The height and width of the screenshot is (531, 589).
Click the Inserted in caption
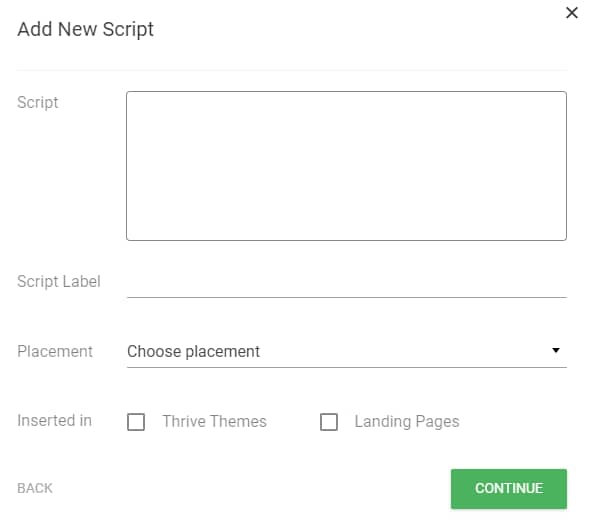[54, 421]
